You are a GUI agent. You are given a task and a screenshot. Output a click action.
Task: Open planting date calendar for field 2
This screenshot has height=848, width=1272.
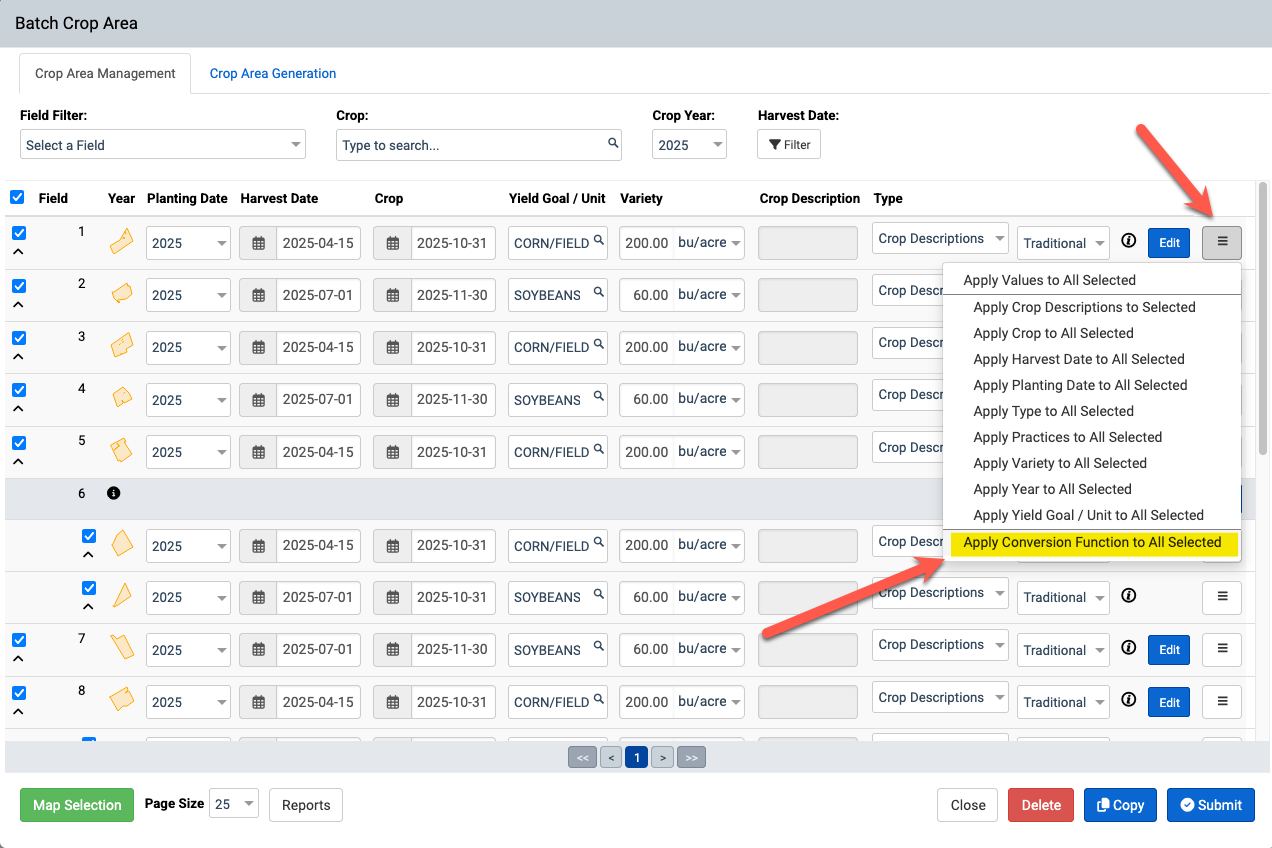(x=259, y=295)
